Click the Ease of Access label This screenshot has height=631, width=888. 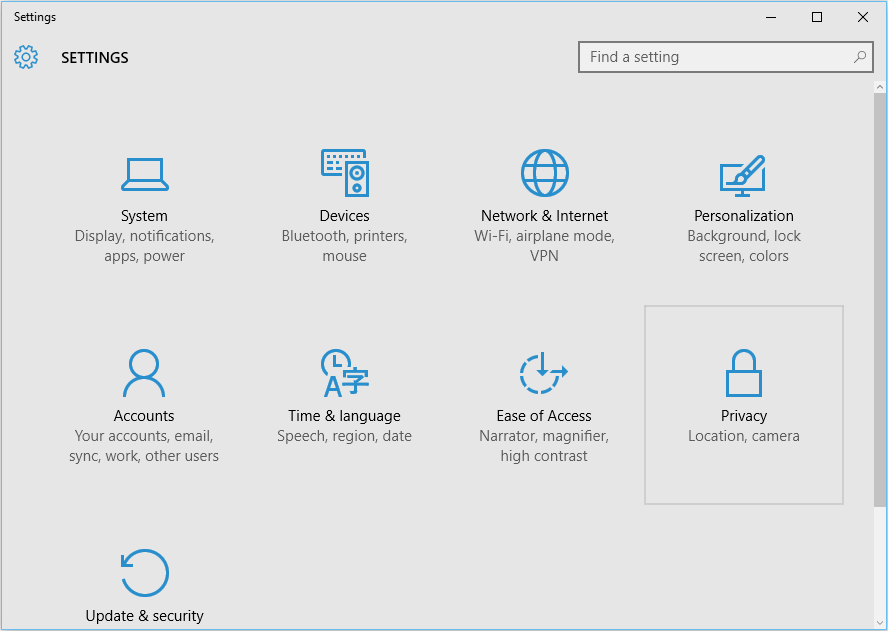coord(544,416)
